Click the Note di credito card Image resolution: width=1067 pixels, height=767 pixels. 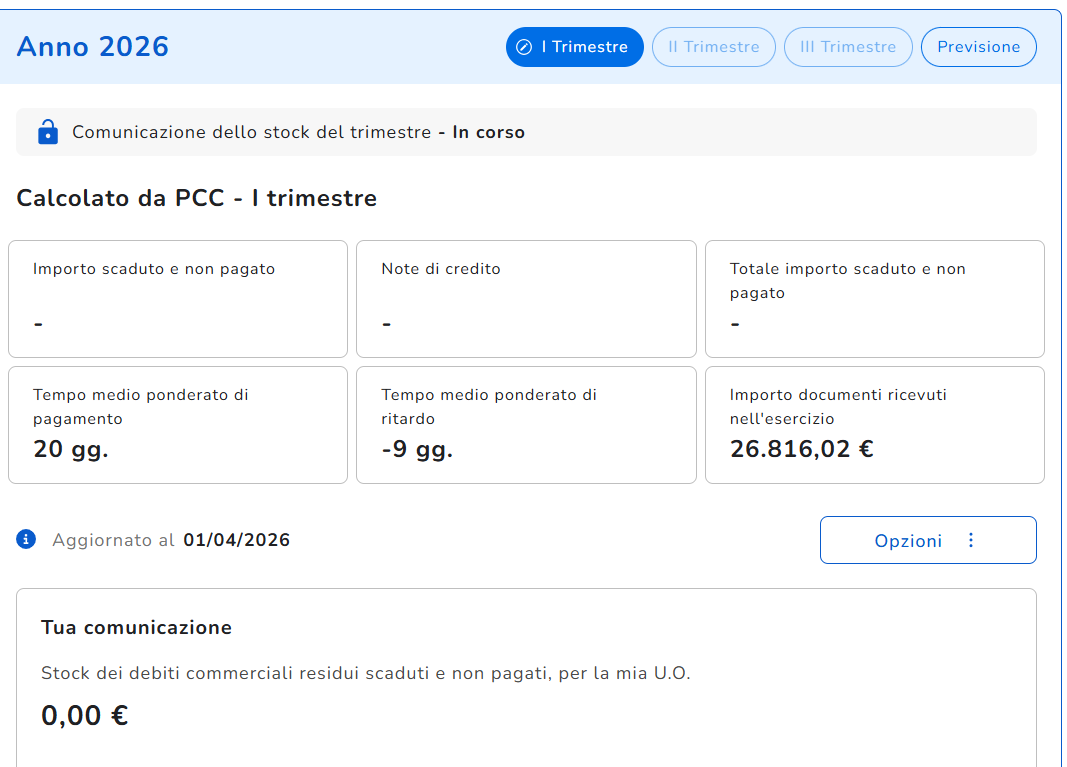coord(526,298)
